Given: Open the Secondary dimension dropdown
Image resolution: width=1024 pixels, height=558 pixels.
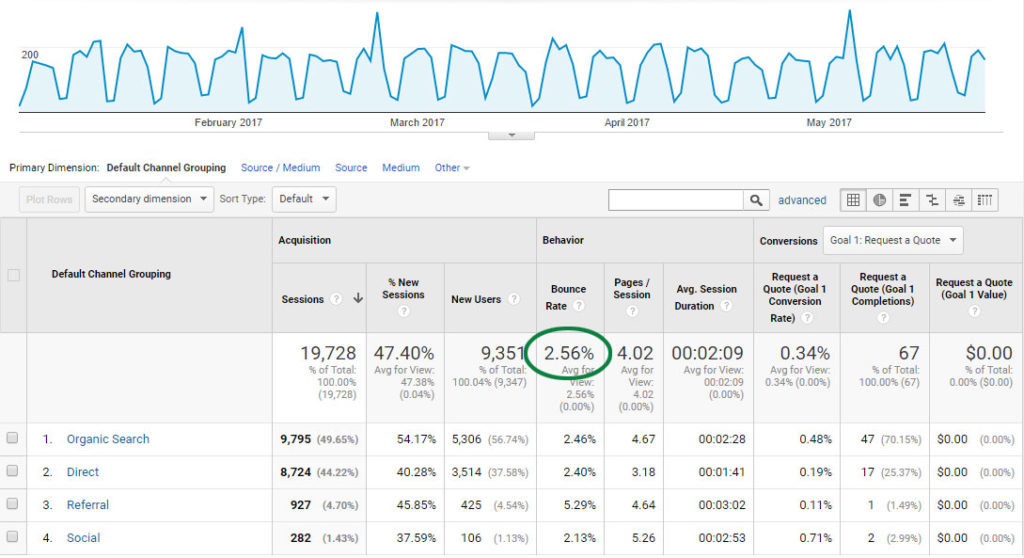Looking at the screenshot, I should 149,199.
